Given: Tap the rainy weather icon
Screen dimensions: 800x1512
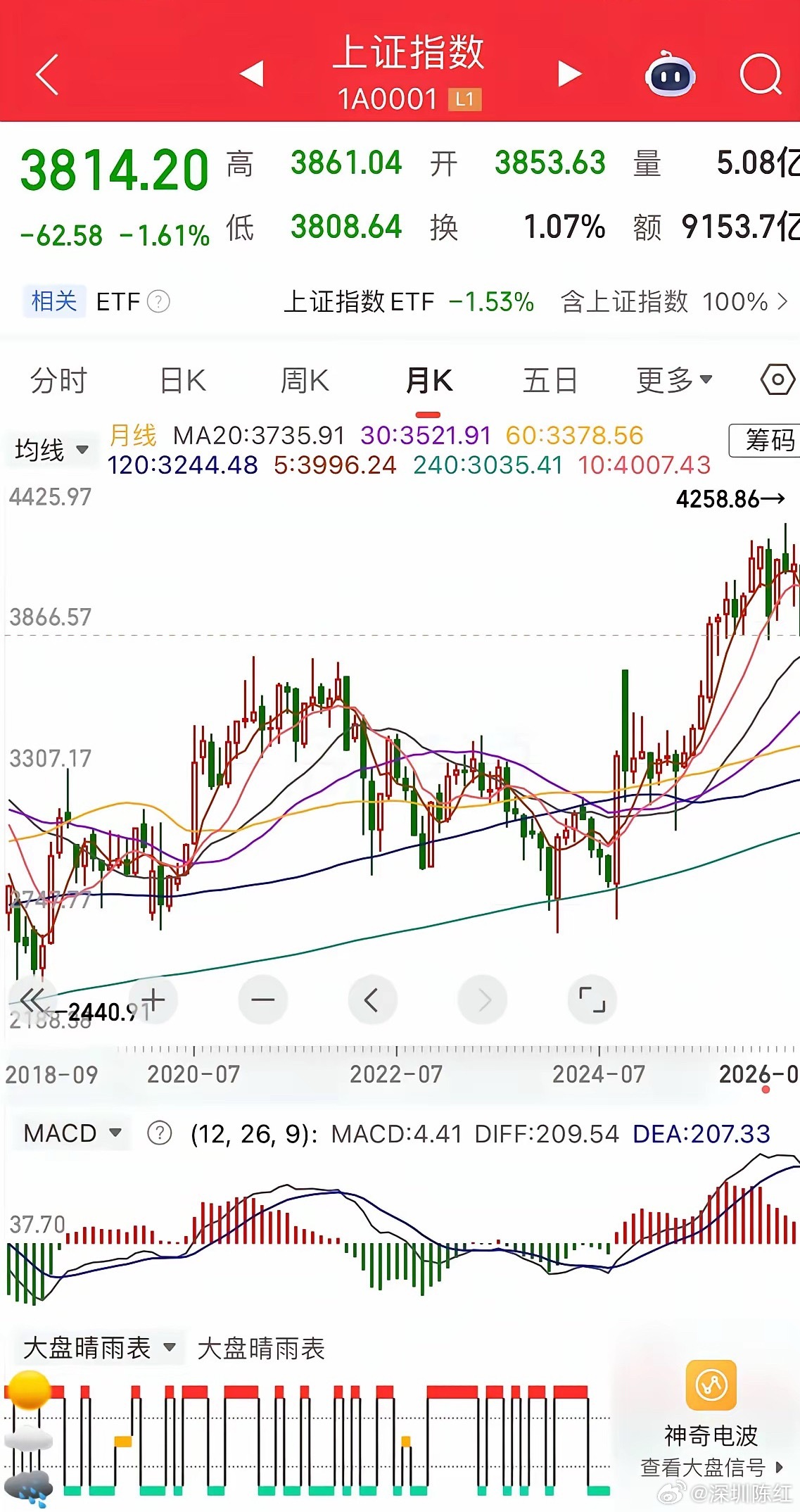Looking at the screenshot, I should (28, 1488).
